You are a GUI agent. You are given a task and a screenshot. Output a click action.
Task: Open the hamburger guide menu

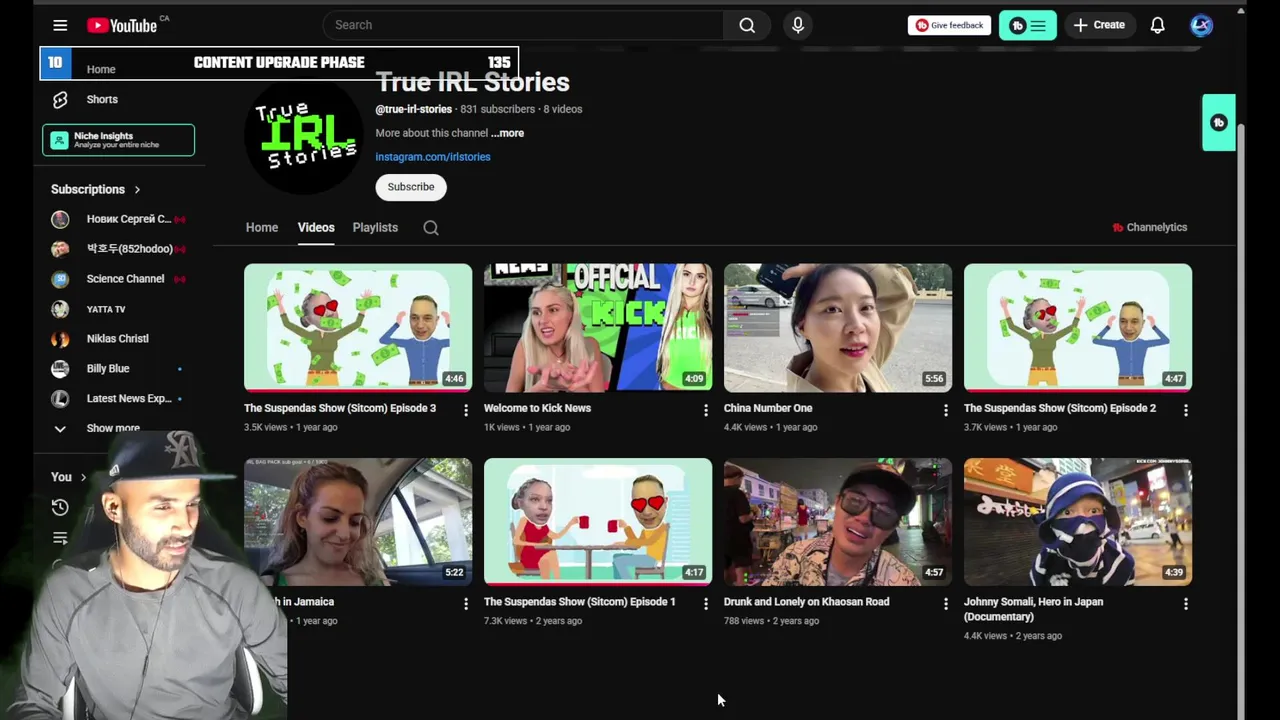[x=60, y=25]
